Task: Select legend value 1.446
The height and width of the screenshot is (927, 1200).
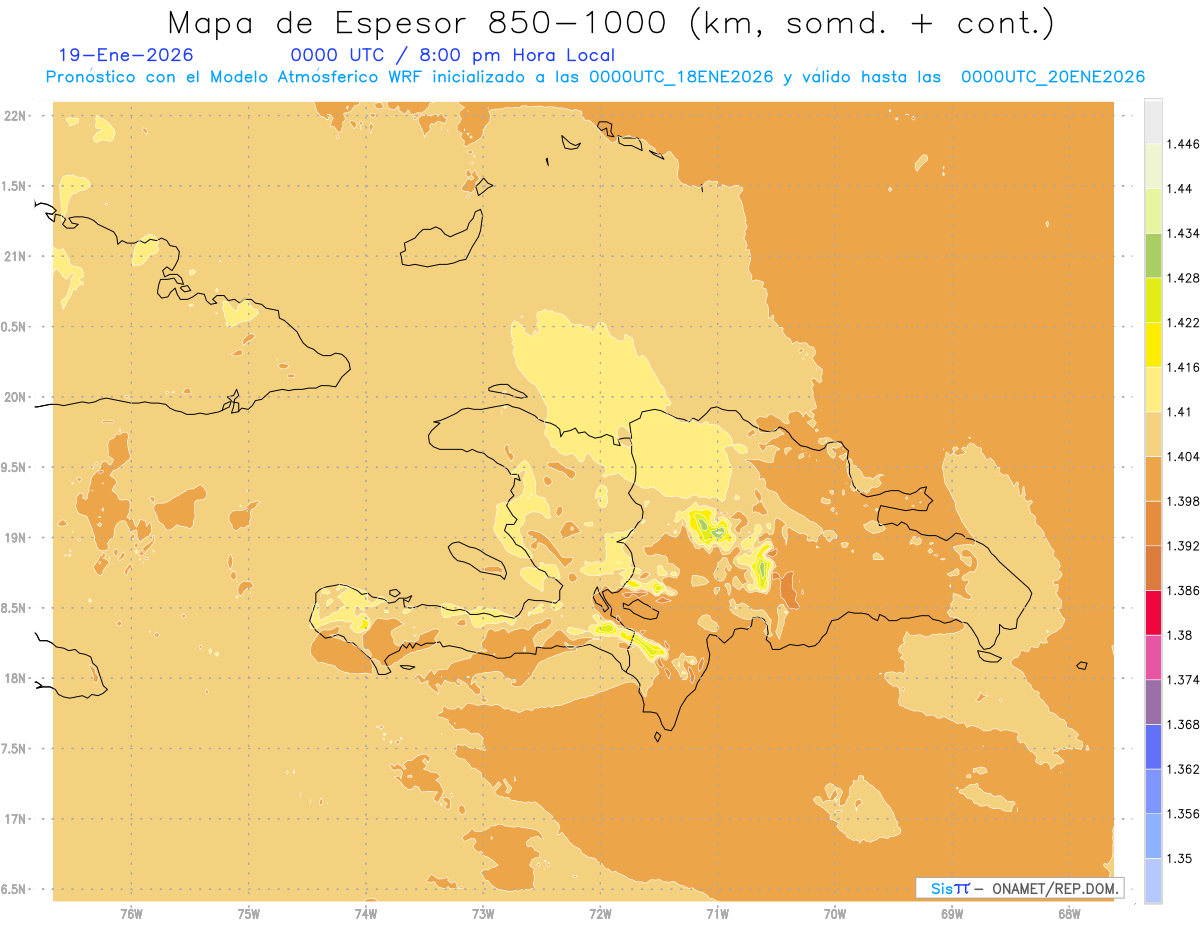Action: click(1181, 144)
